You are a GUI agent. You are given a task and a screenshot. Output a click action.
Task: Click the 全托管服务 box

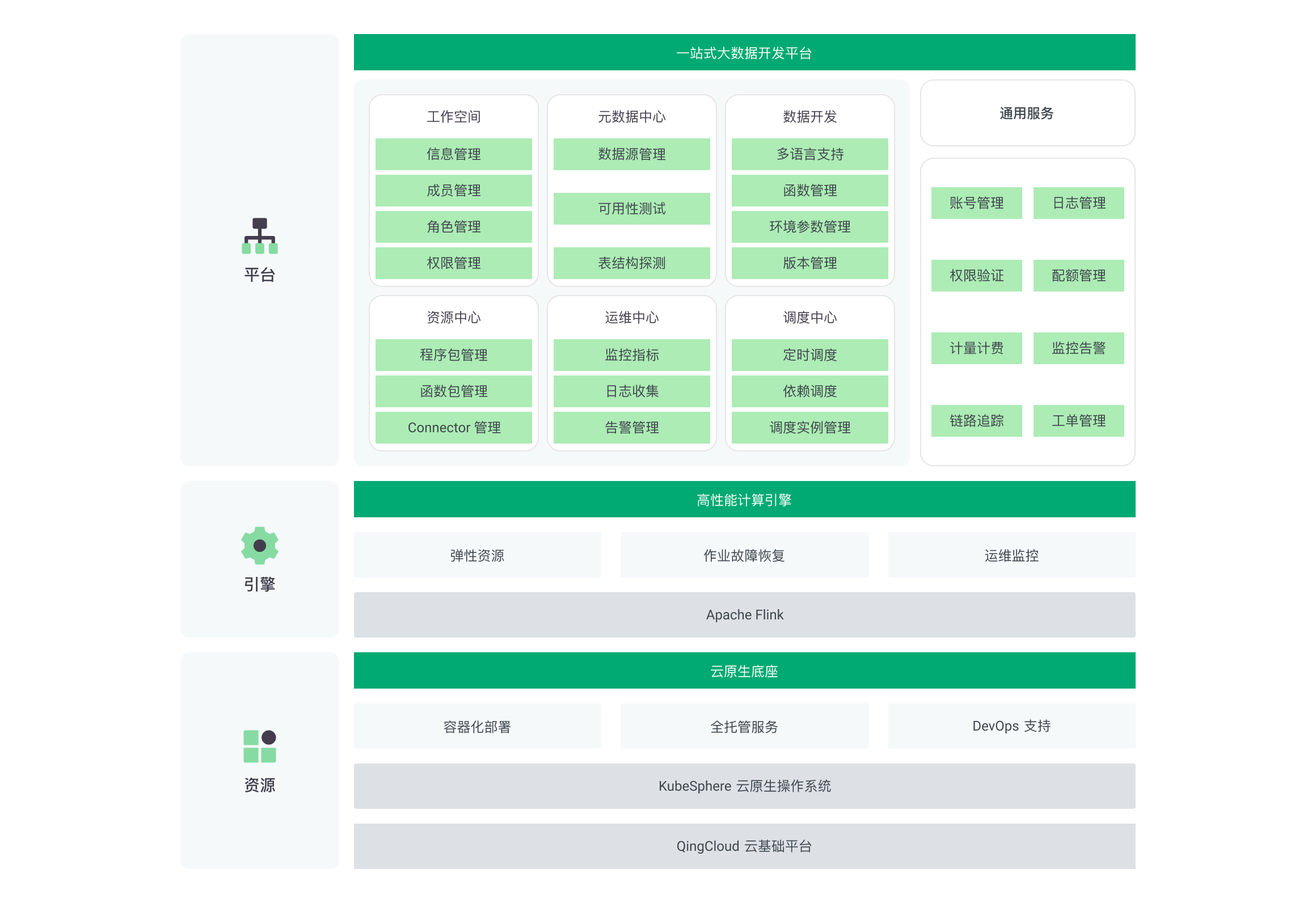(744, 726)
